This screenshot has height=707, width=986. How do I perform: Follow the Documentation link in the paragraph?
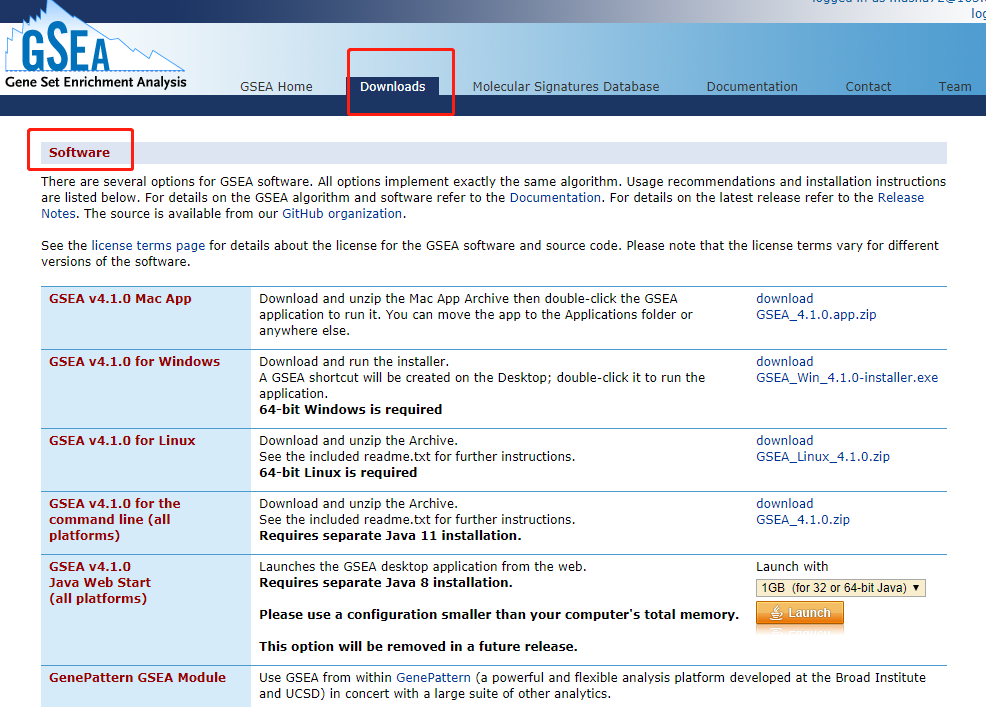tap(555, 198)
